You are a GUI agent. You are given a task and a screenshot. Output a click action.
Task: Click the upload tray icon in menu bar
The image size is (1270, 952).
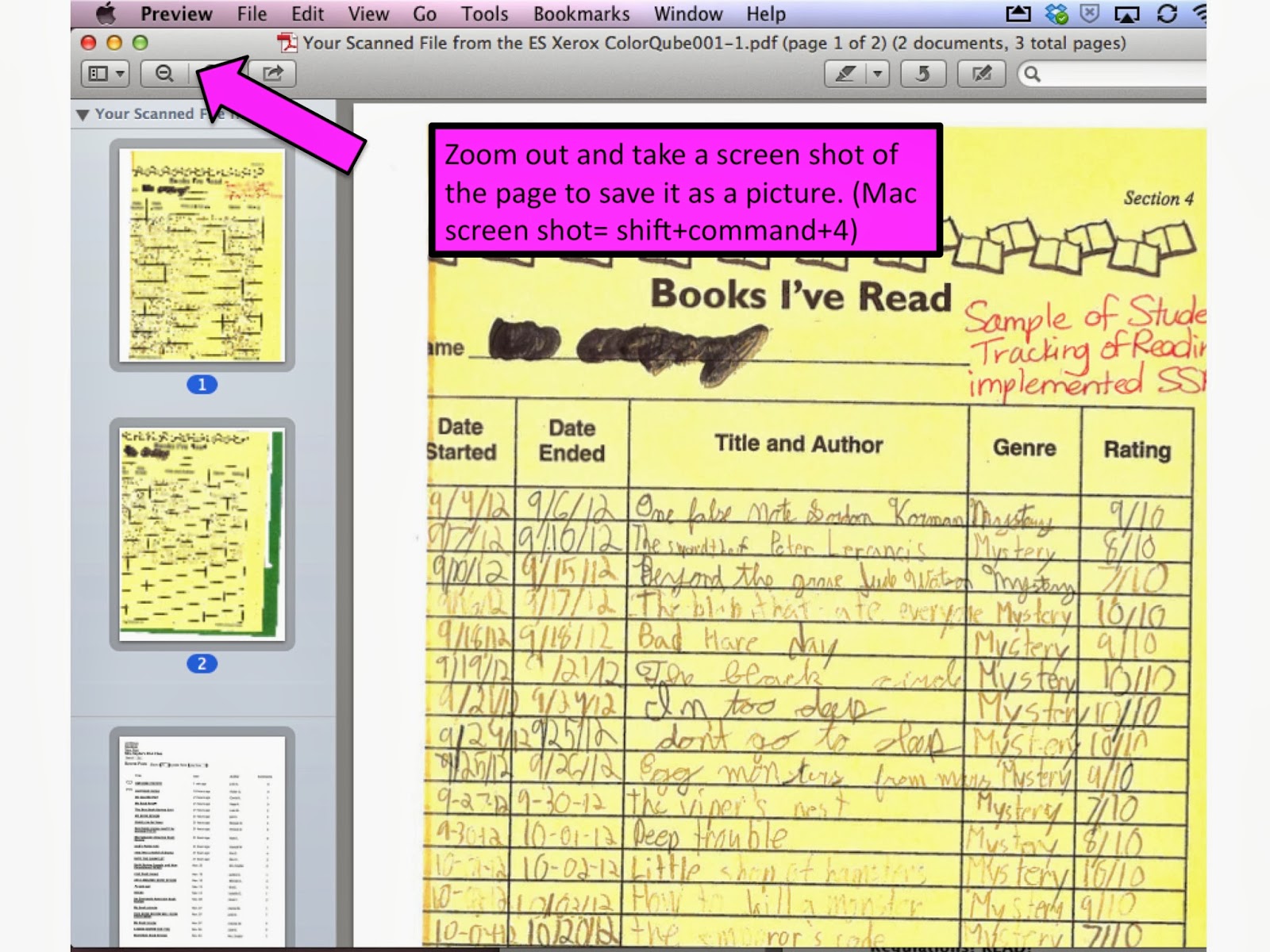click(x=1018, y=13)
